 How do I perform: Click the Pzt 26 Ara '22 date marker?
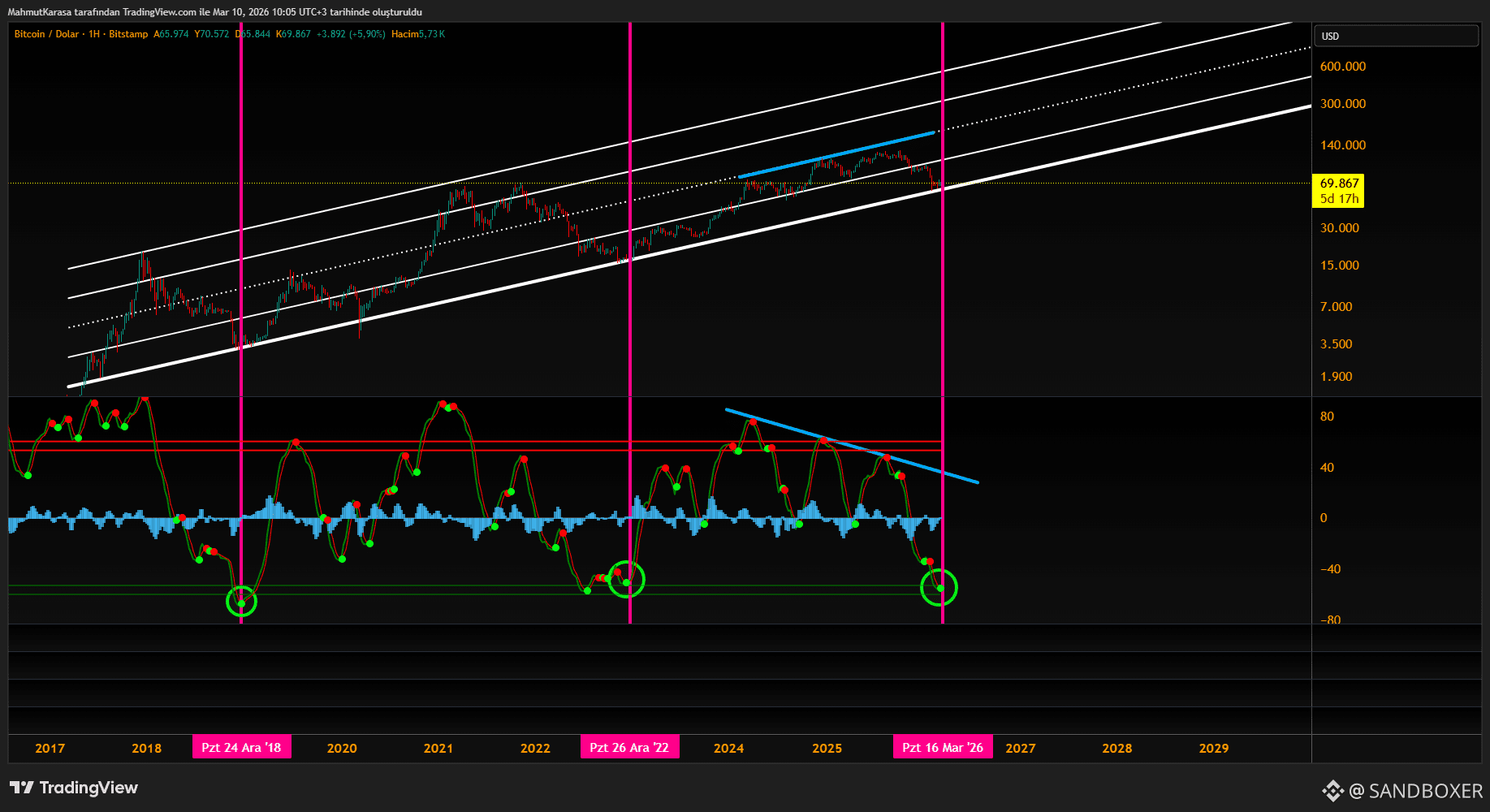629,747
